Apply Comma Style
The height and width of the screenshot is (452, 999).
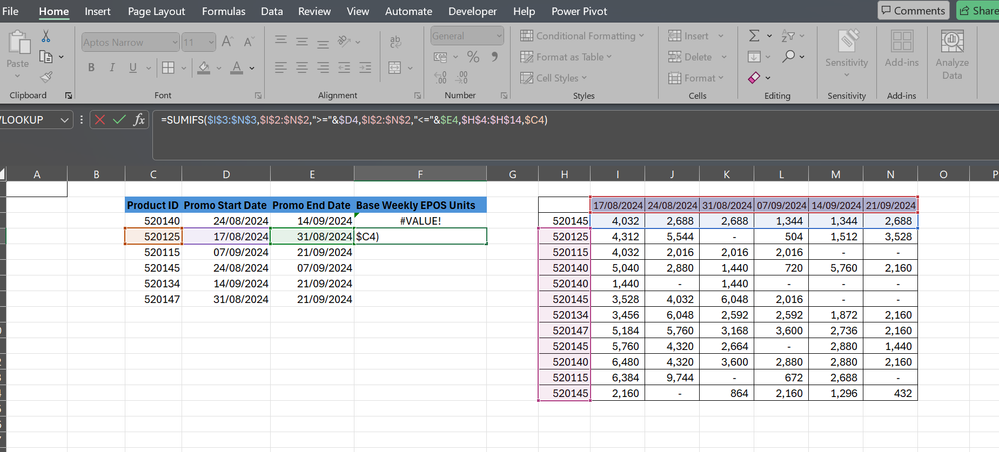[494, 57]
